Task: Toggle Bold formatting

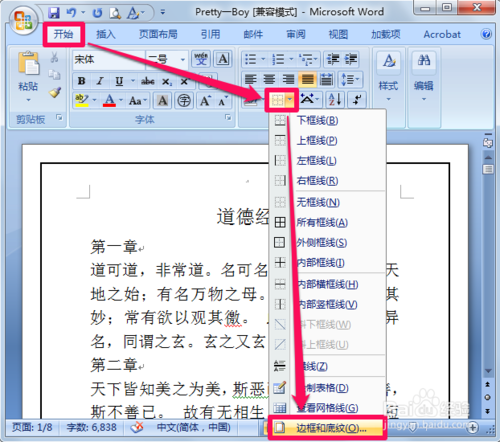Action: [x=81, y=81]
